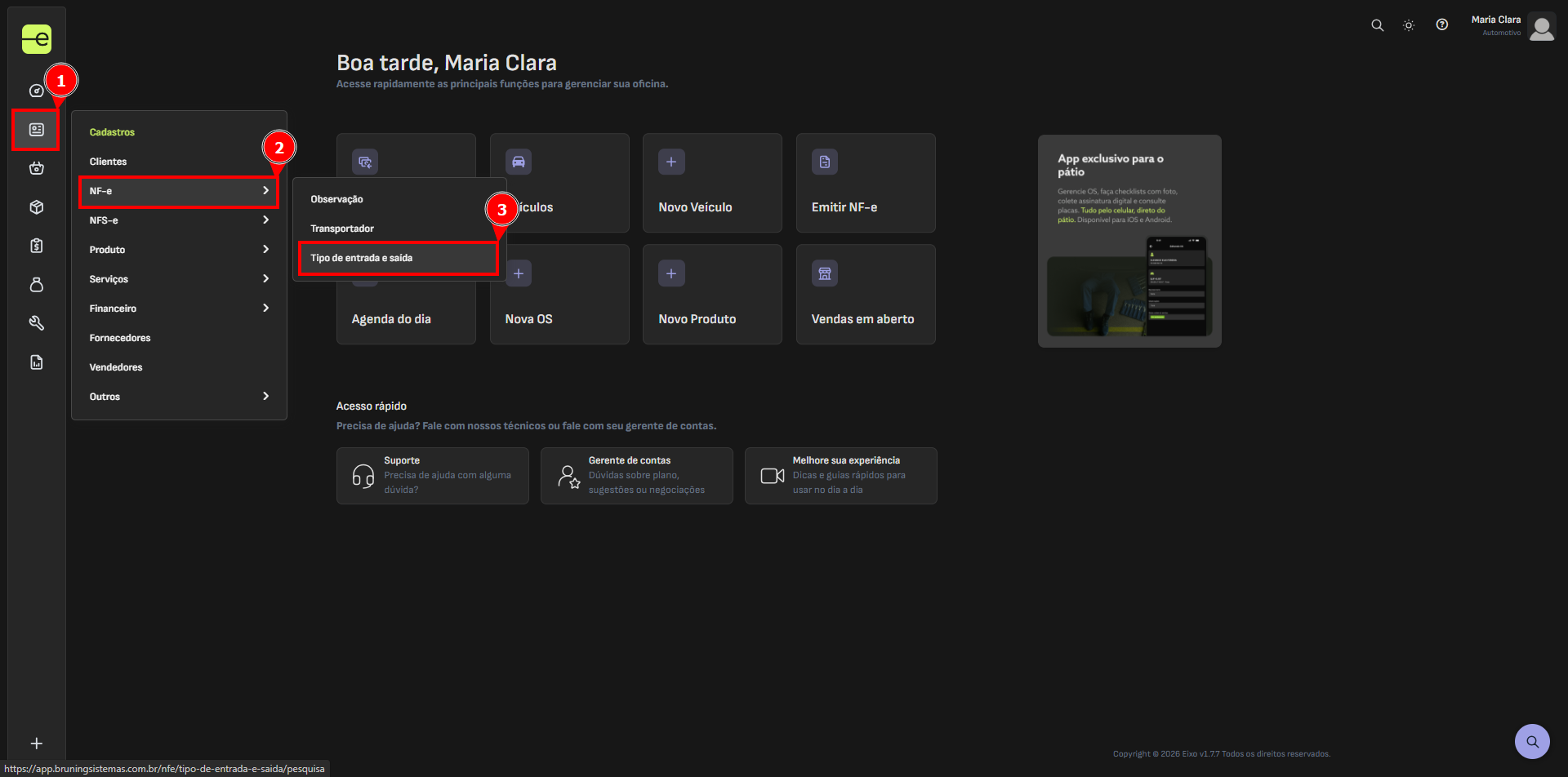Click the plus icon at sidebar bottom
The image size is (1568, 777).
coord(37,743)
